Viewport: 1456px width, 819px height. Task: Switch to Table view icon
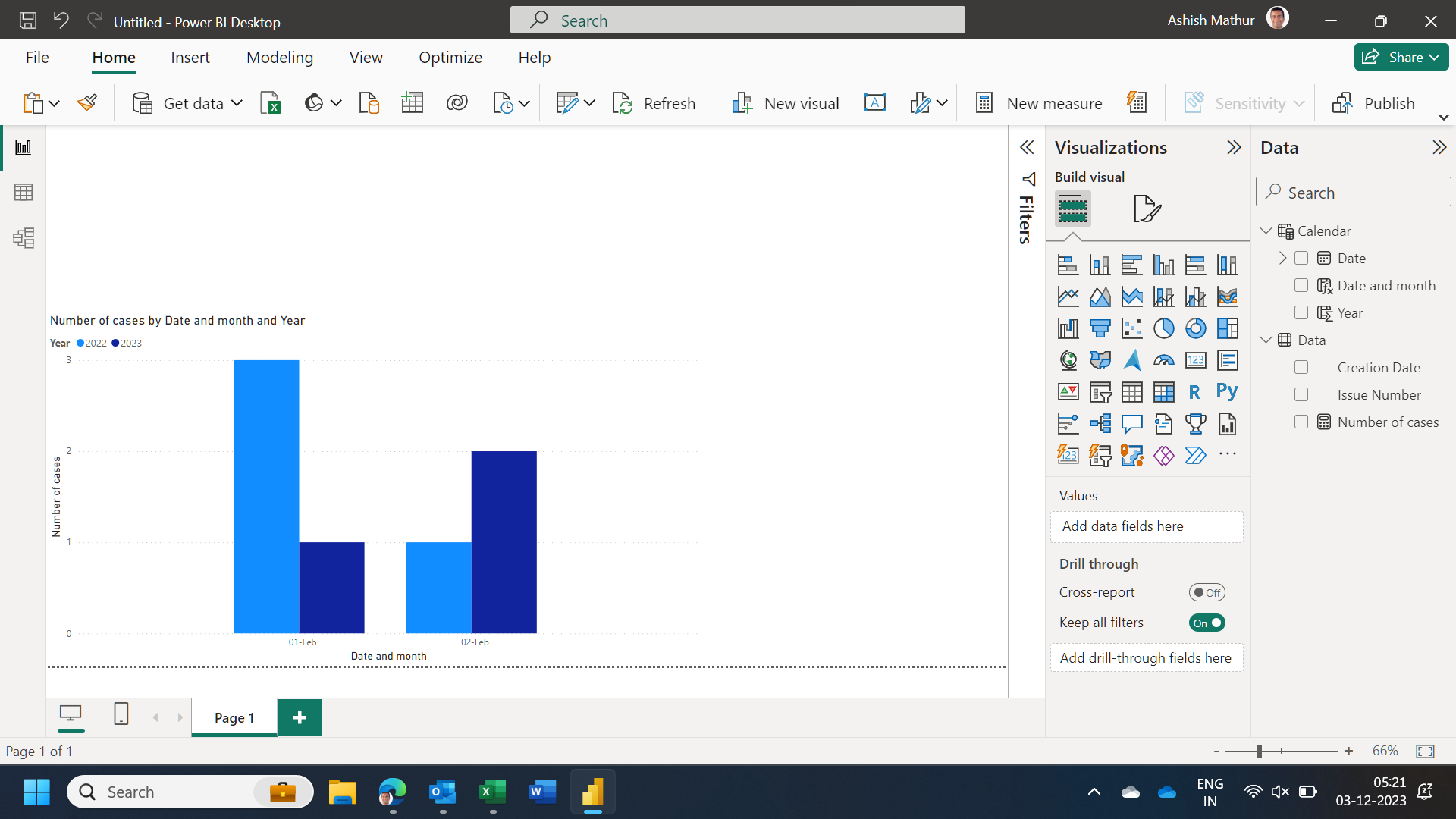(x=24, y=193)
